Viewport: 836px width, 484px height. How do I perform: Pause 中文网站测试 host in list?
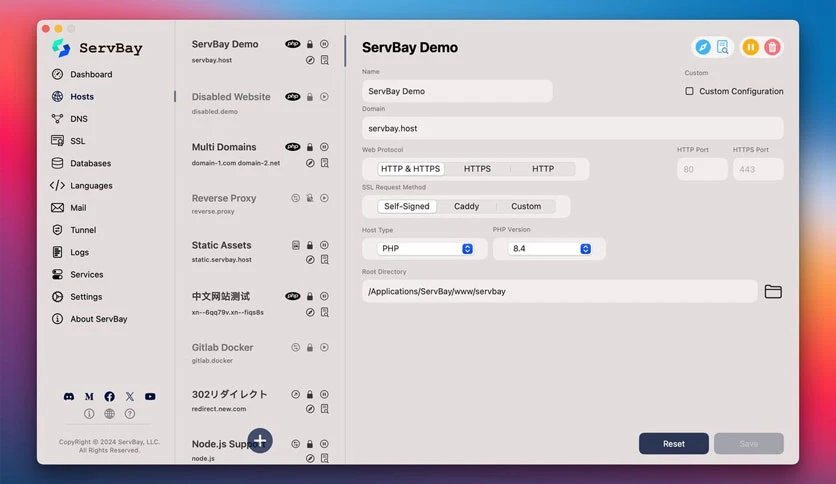[x=324, y=296]
